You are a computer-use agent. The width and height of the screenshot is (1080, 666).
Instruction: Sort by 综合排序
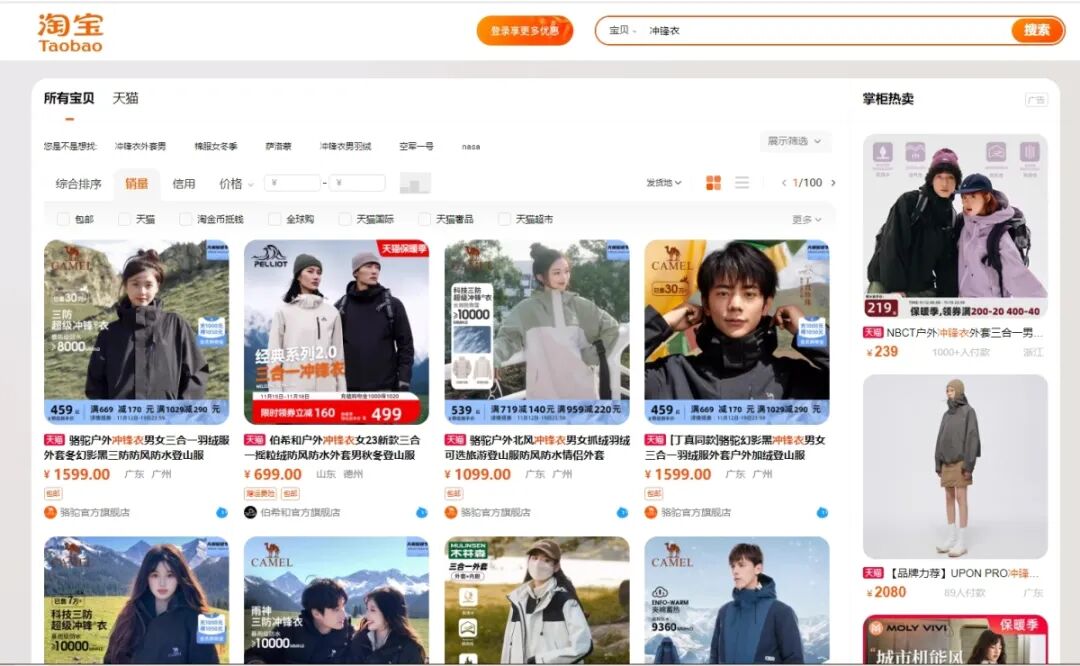tap(79, 184)
